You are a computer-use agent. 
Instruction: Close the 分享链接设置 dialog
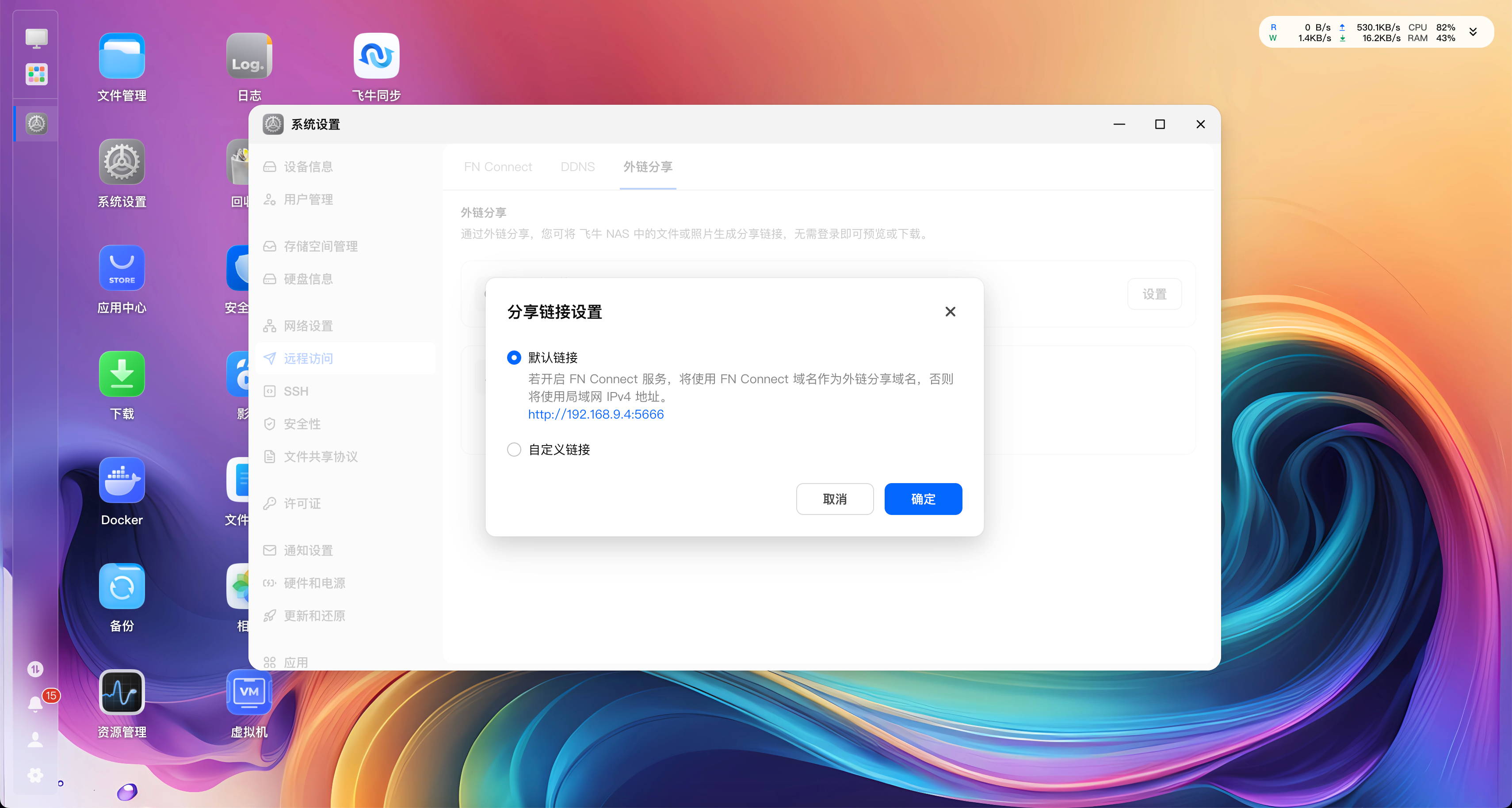point(950,312)
